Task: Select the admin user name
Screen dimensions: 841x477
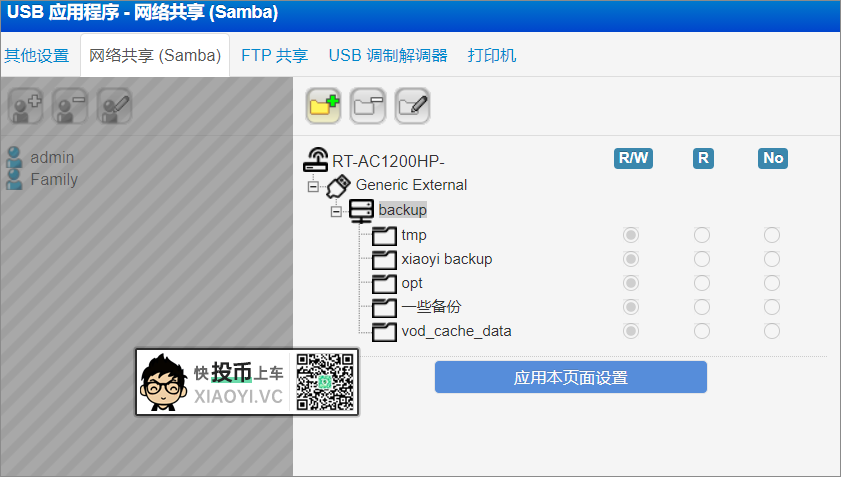Action: 52,157
